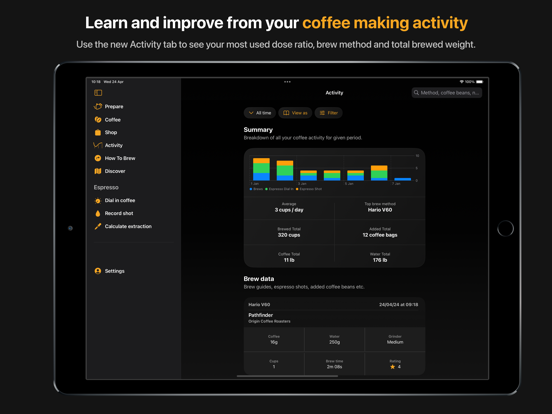The image size is (552, 414).
Task: Click the Calculate extraction icon
Action: [98, 226]
